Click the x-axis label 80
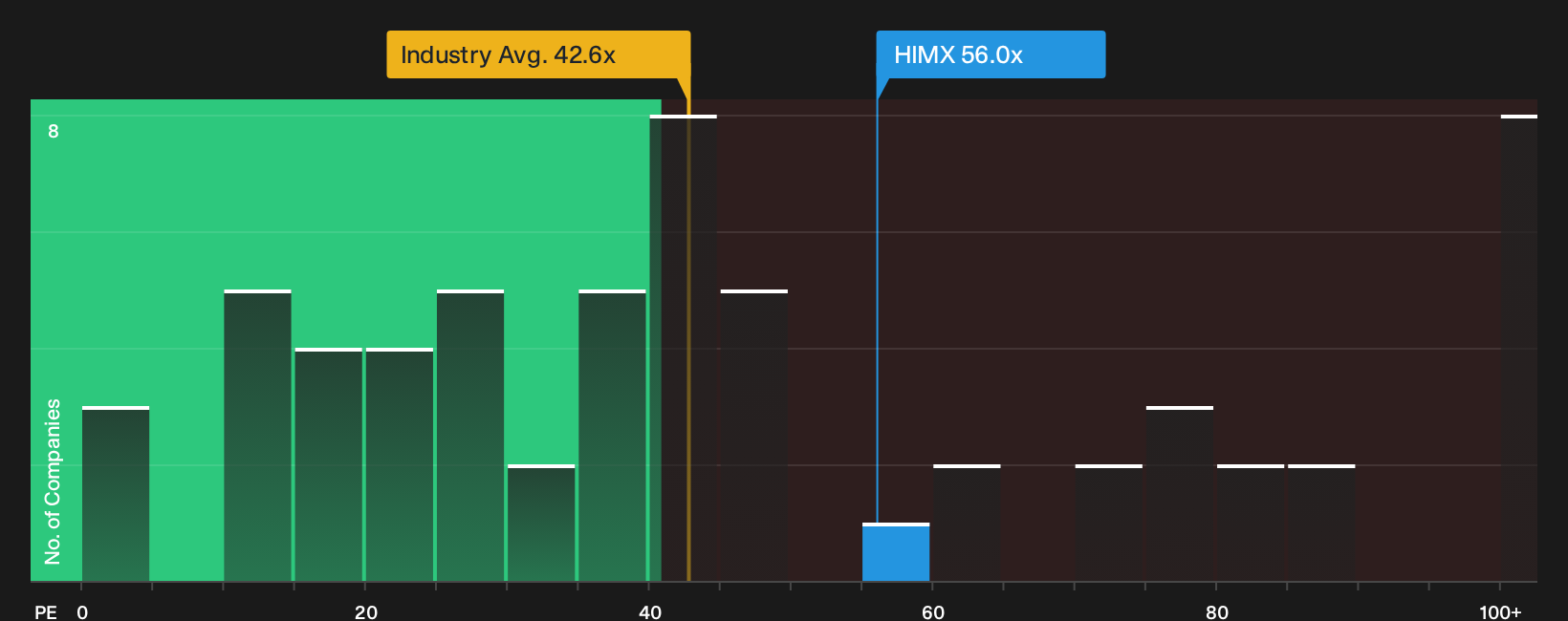Screen dimensions: 1568x621 1216,611
